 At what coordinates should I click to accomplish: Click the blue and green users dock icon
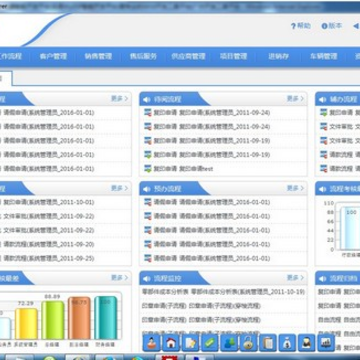(229, 343)
